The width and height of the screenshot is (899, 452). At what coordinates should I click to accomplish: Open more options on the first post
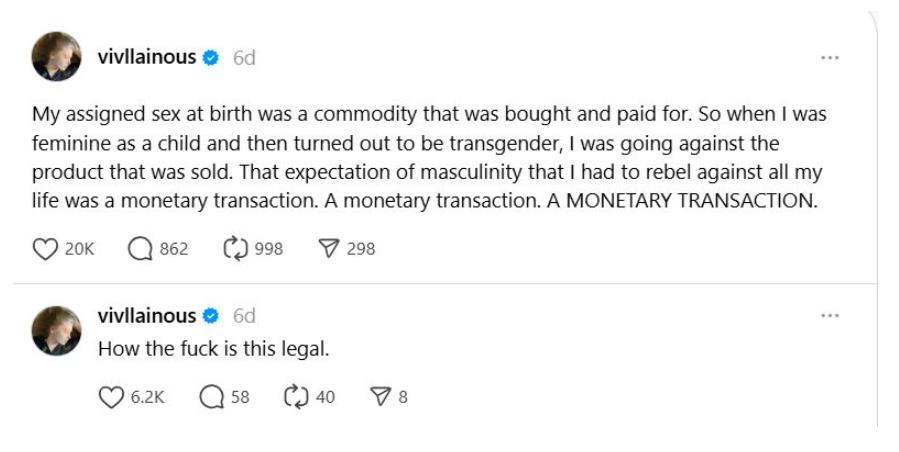829,58
